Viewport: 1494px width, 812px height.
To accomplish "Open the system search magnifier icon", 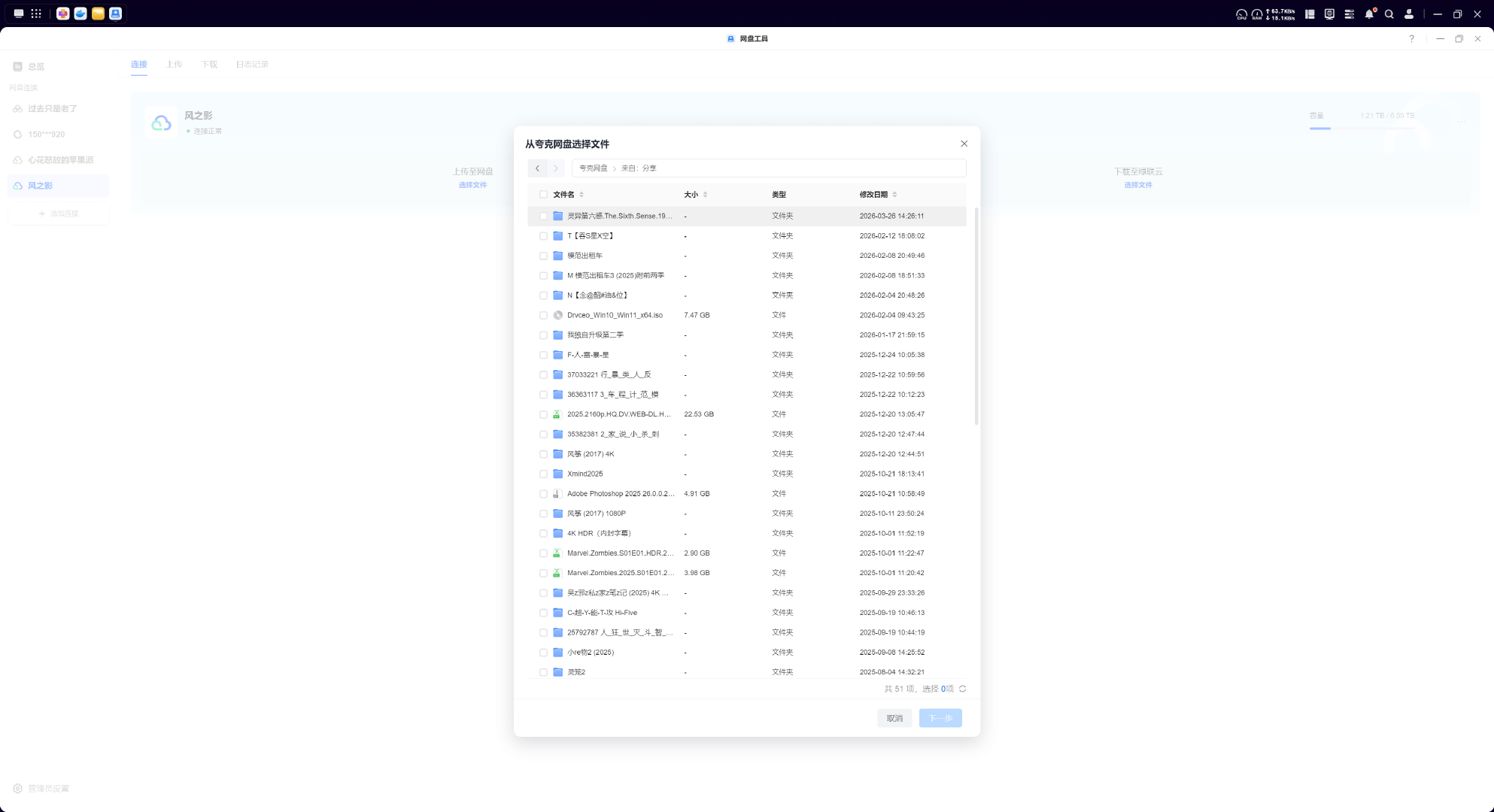I will click(x=1389, y=14).
